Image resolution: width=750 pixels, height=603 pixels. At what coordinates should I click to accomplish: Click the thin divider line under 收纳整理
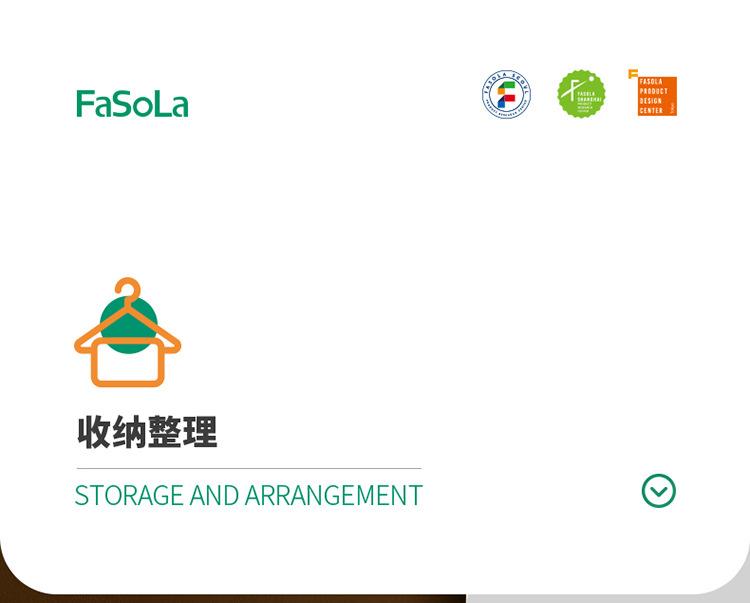(x=249, y=469)
